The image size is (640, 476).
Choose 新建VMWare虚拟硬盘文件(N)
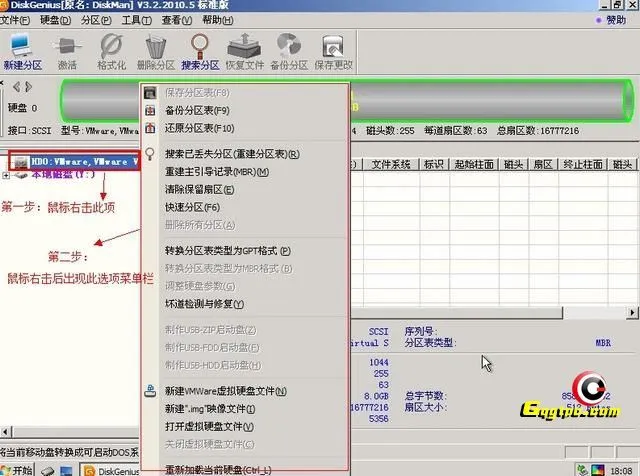[x=225, y=391]
